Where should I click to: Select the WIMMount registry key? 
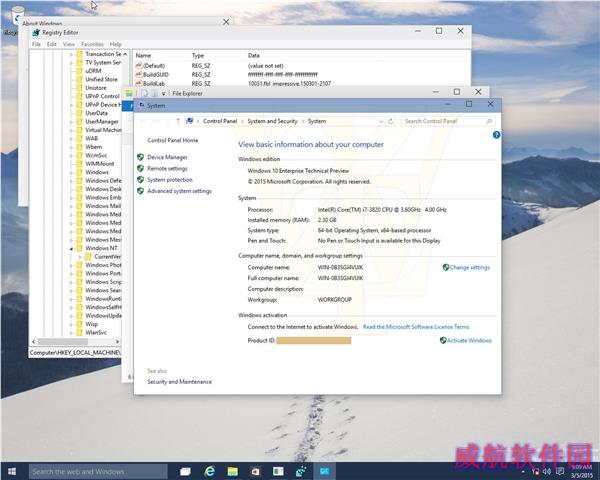[100, 164]
